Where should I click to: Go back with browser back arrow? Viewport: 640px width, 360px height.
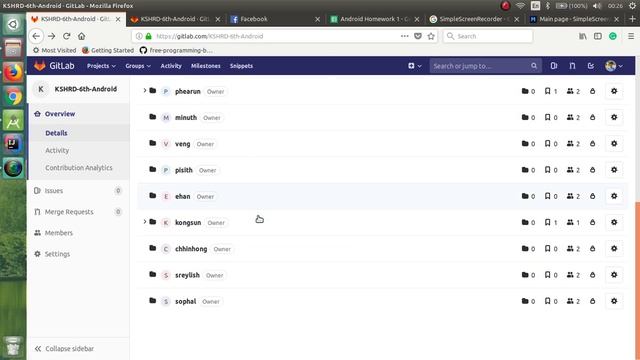coord(36,36)
